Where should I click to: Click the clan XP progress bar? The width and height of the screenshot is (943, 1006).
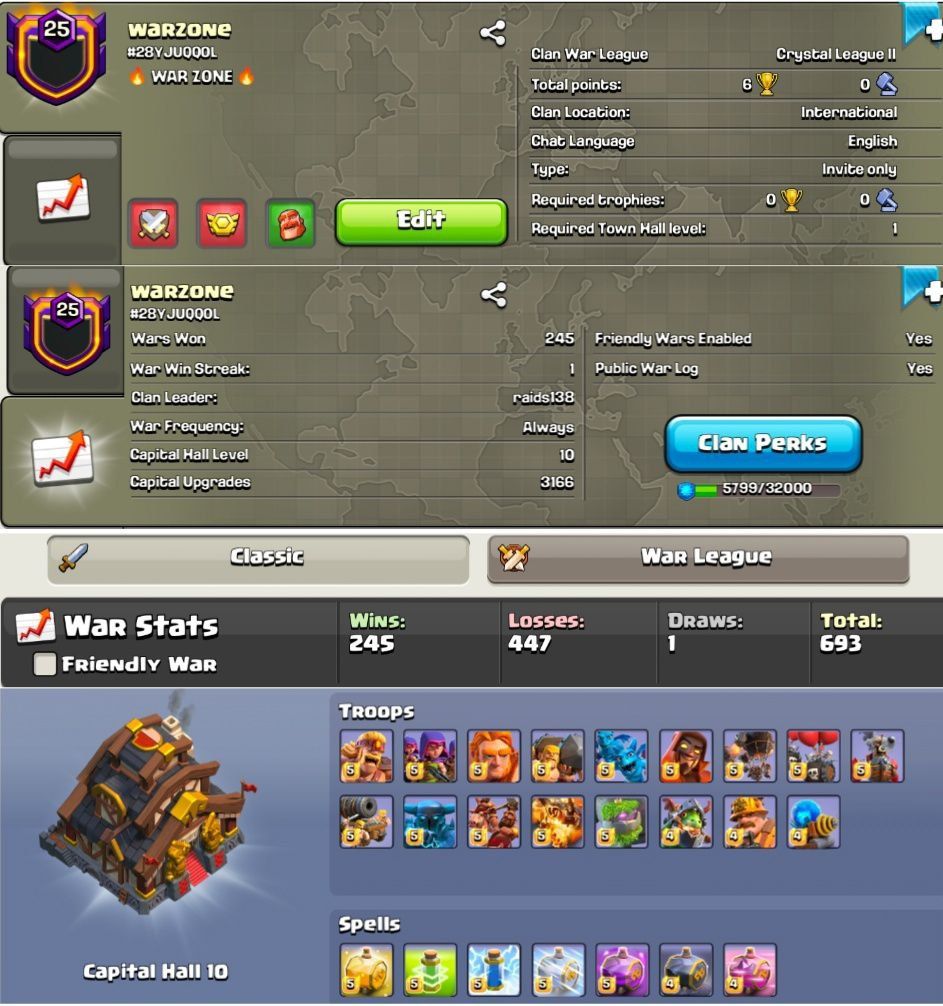pos(760,490)
